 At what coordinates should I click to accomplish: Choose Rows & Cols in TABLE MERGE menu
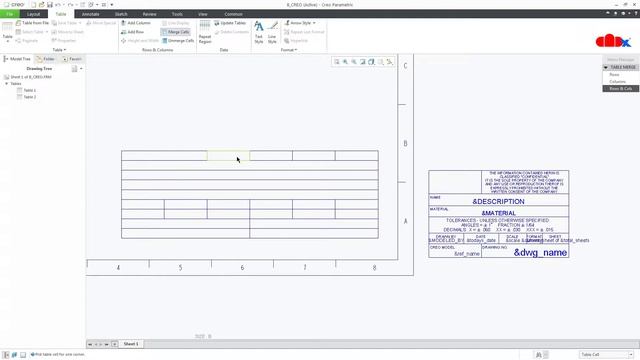click(x=620, y=89)
